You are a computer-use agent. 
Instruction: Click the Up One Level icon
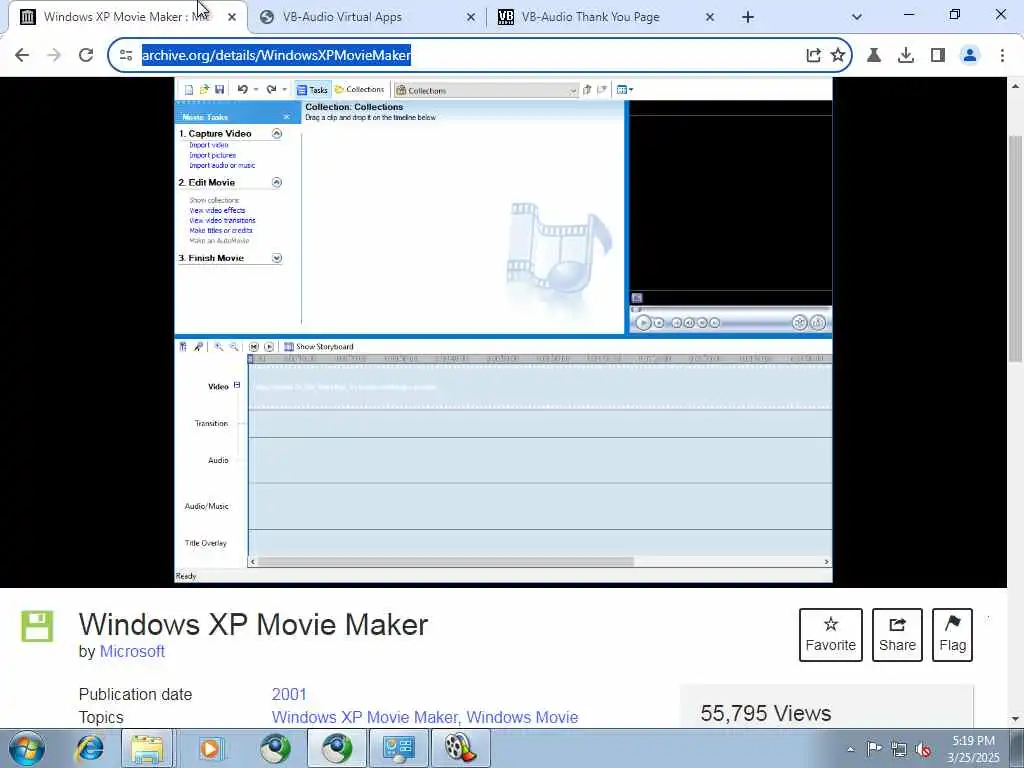tap(587, 89)
